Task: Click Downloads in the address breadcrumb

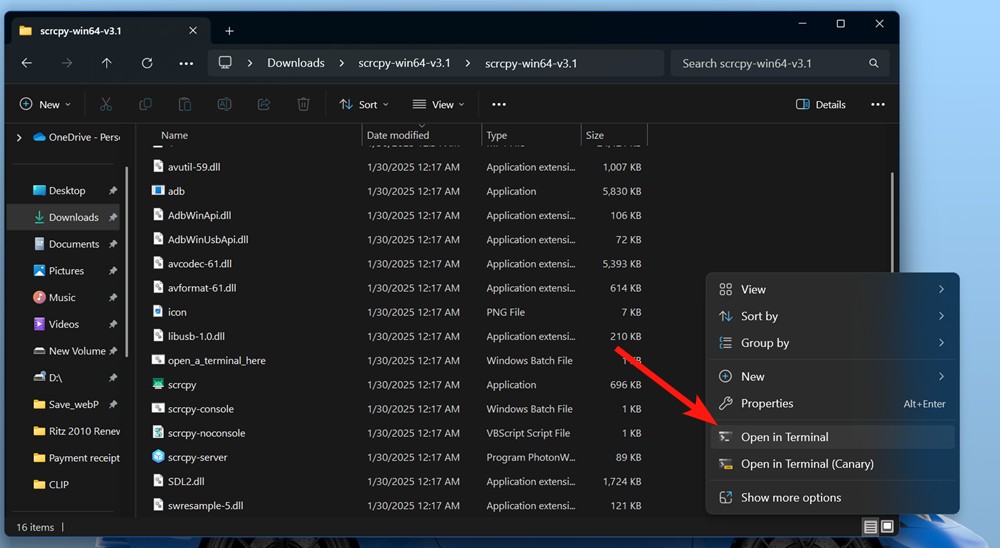Action: (295, 63)
